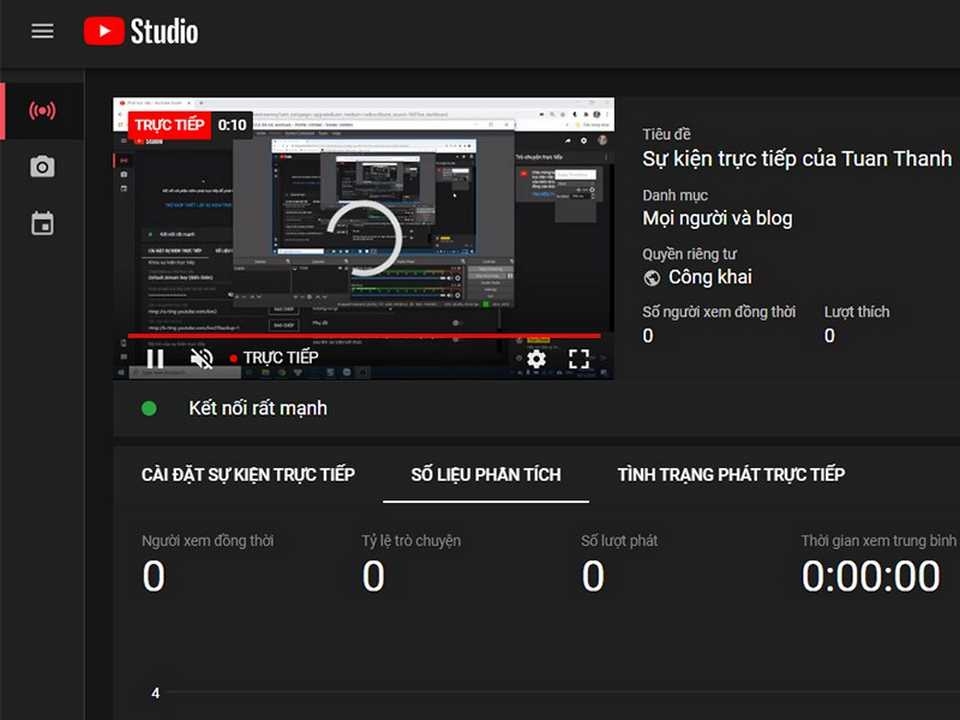Enter fullscreen mode in the preview player
Image resolution: width=960 pixels, height=720 pixels.
[x=578, y=358]
